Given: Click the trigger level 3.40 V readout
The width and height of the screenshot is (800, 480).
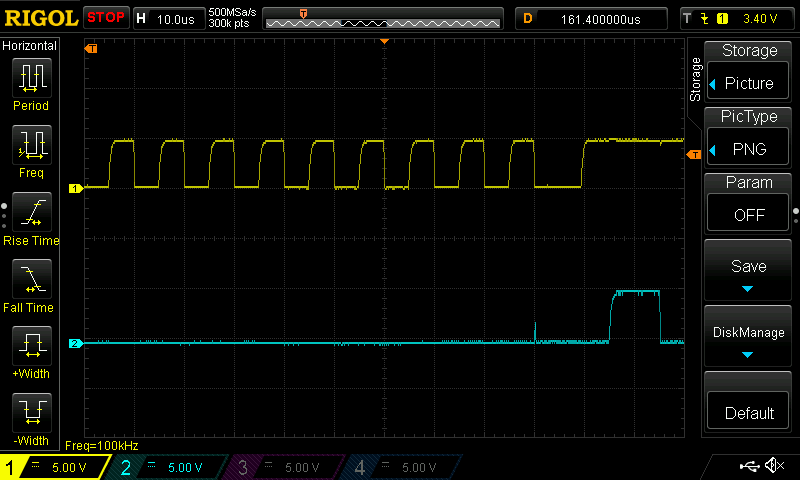Looking at the screenshot, I should [x=760, y=19].
